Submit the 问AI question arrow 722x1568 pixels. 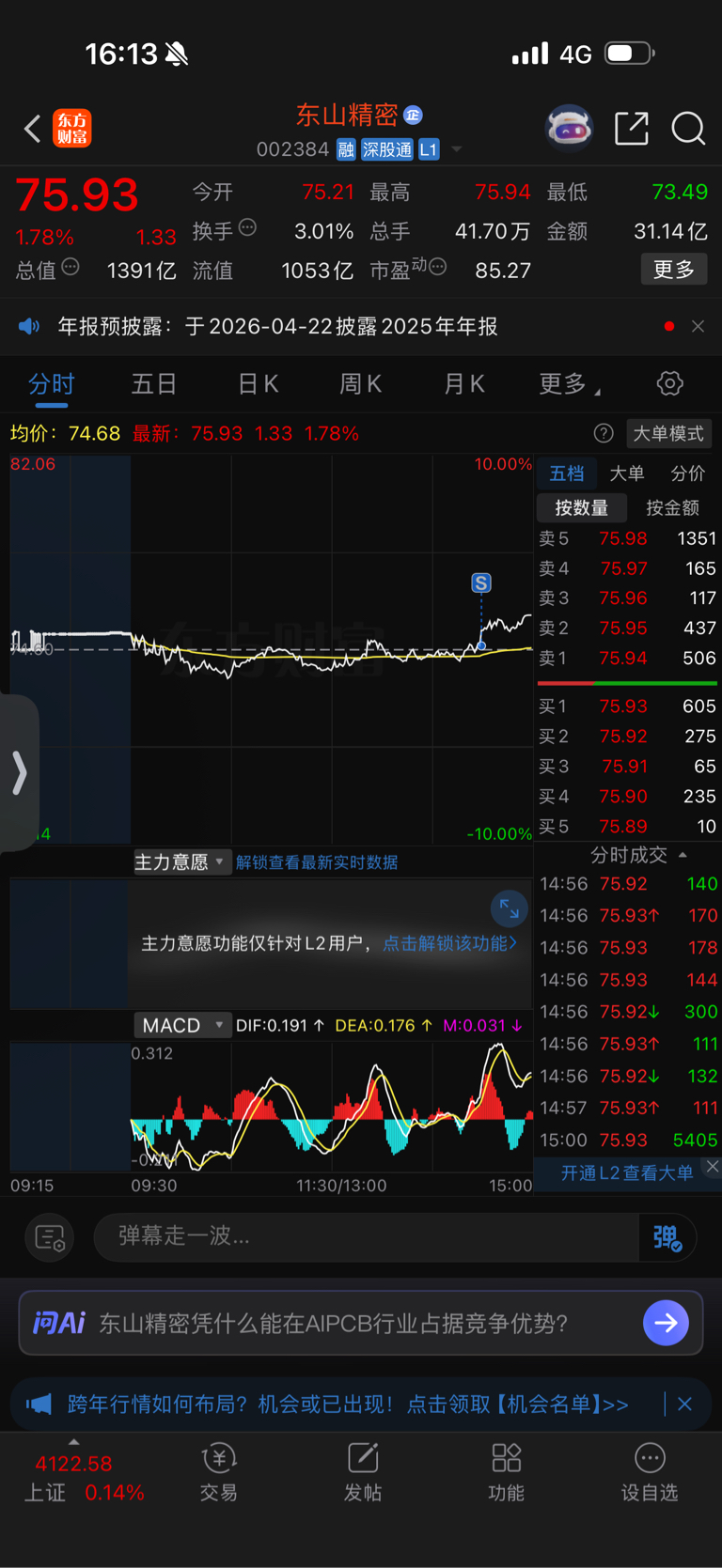tap(666, 1323)
